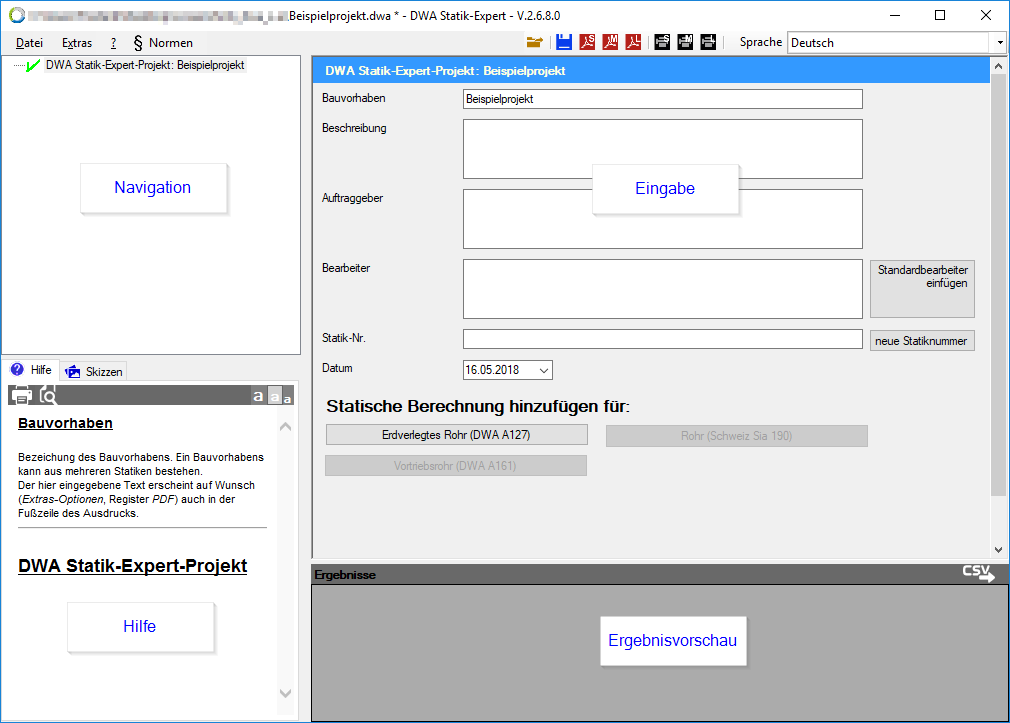Viewport: 1010px width, 723px height.
Task: Switch to the Skizzen tab
Action: [x=95, y=371]
